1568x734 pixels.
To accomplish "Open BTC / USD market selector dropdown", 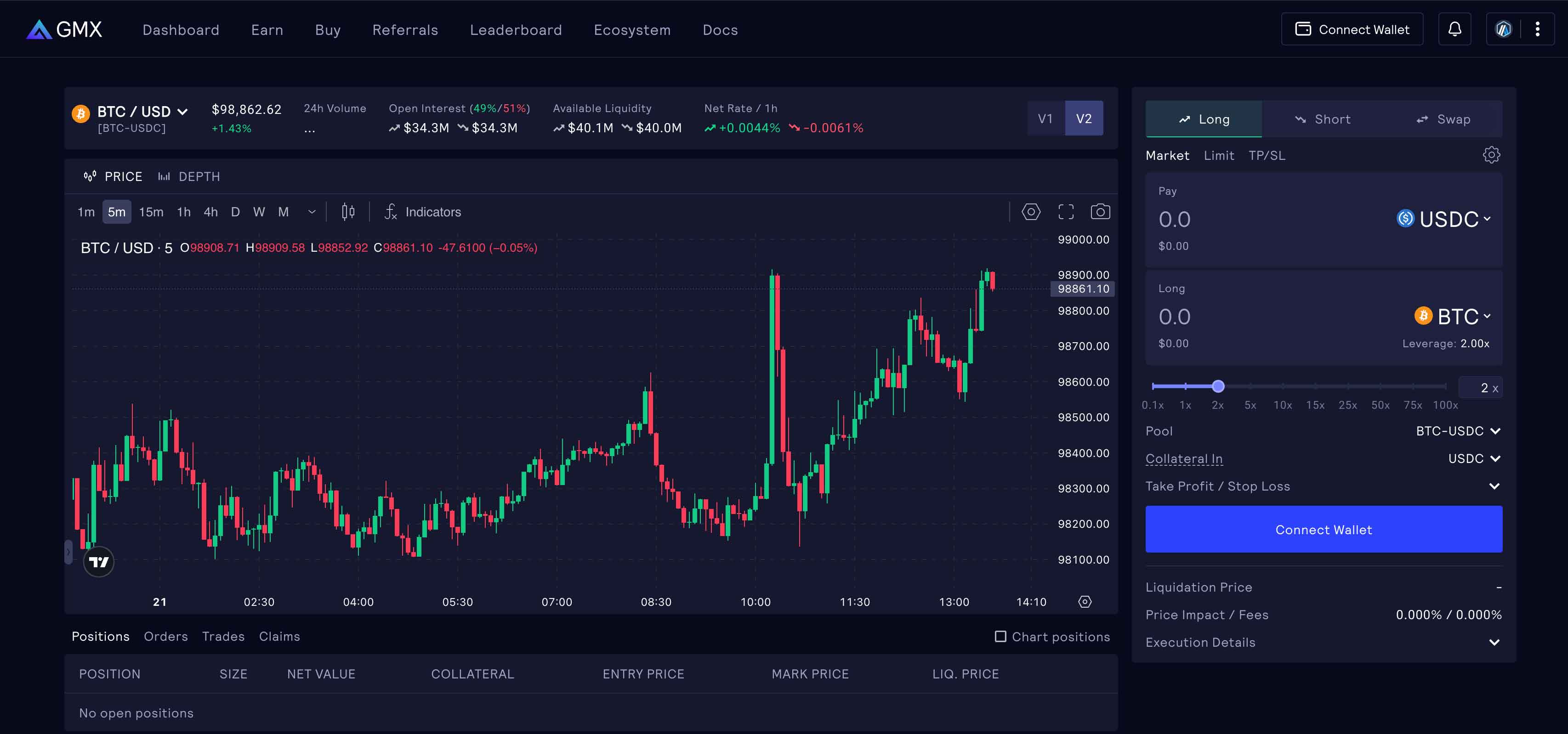I will (x=142, y=111).
